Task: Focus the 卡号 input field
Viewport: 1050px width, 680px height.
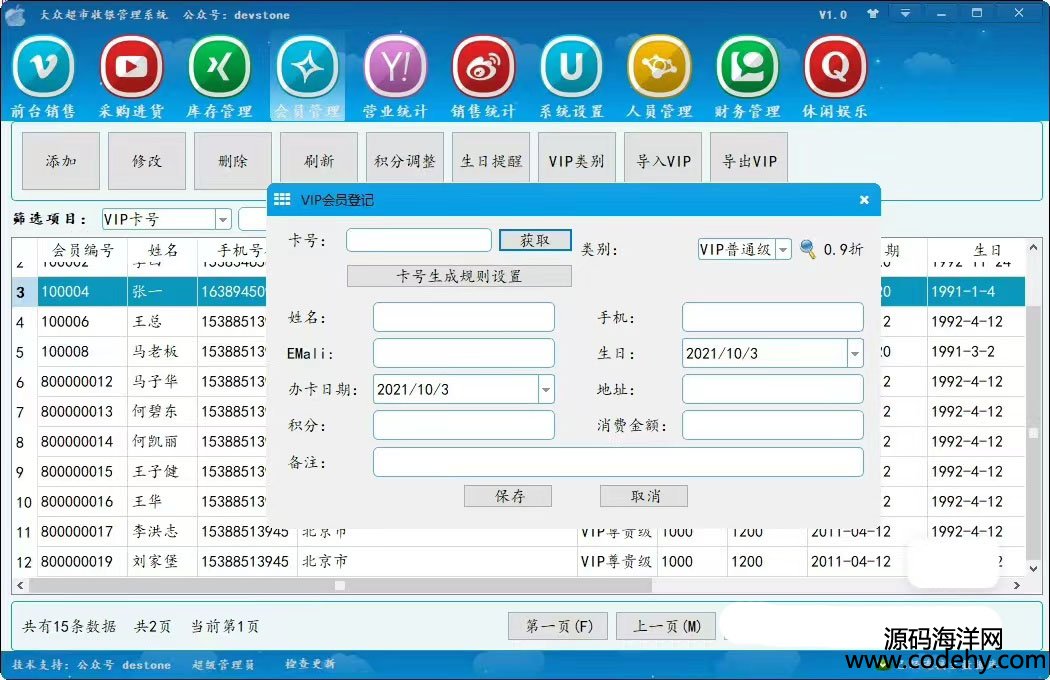Action: tap(419, 240)
